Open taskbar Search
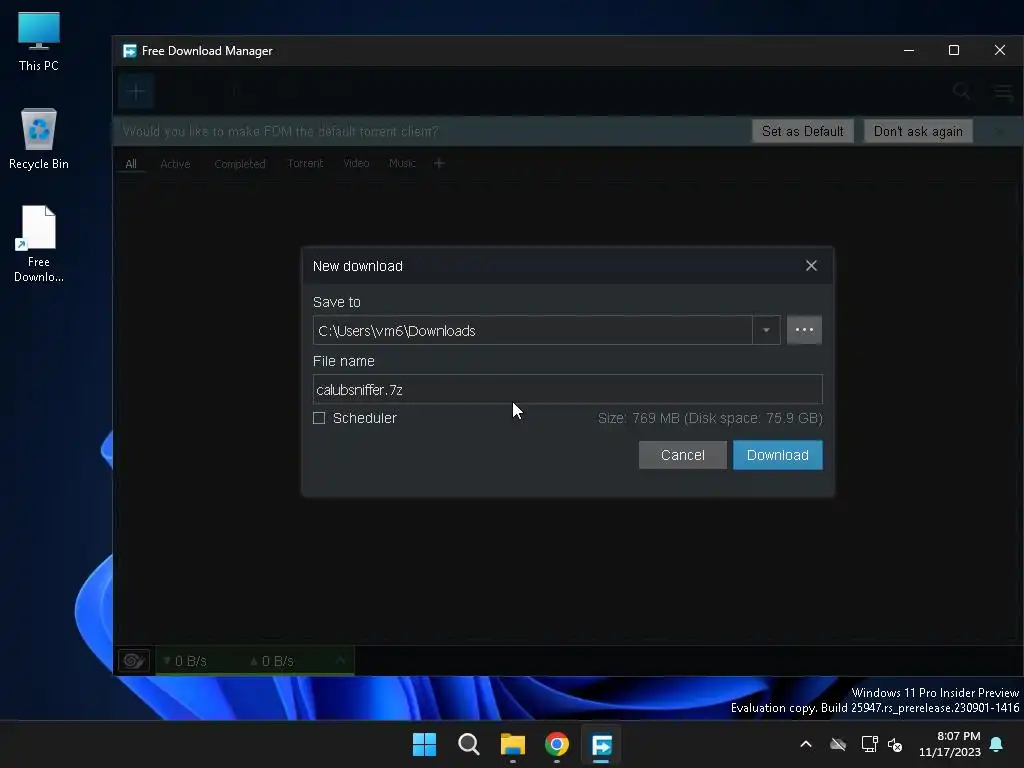This screenshot has height=768, width=1024. click(x=468, y=744)
